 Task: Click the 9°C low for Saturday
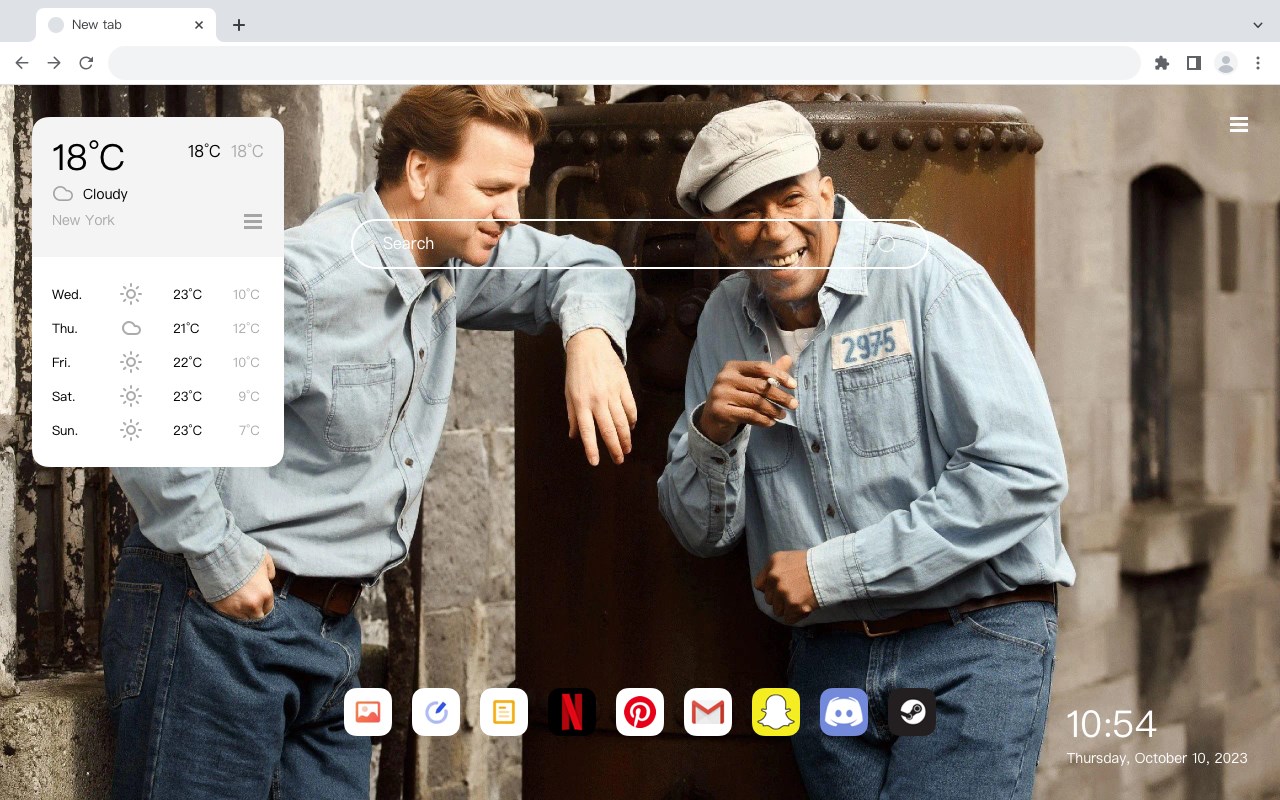249,396
